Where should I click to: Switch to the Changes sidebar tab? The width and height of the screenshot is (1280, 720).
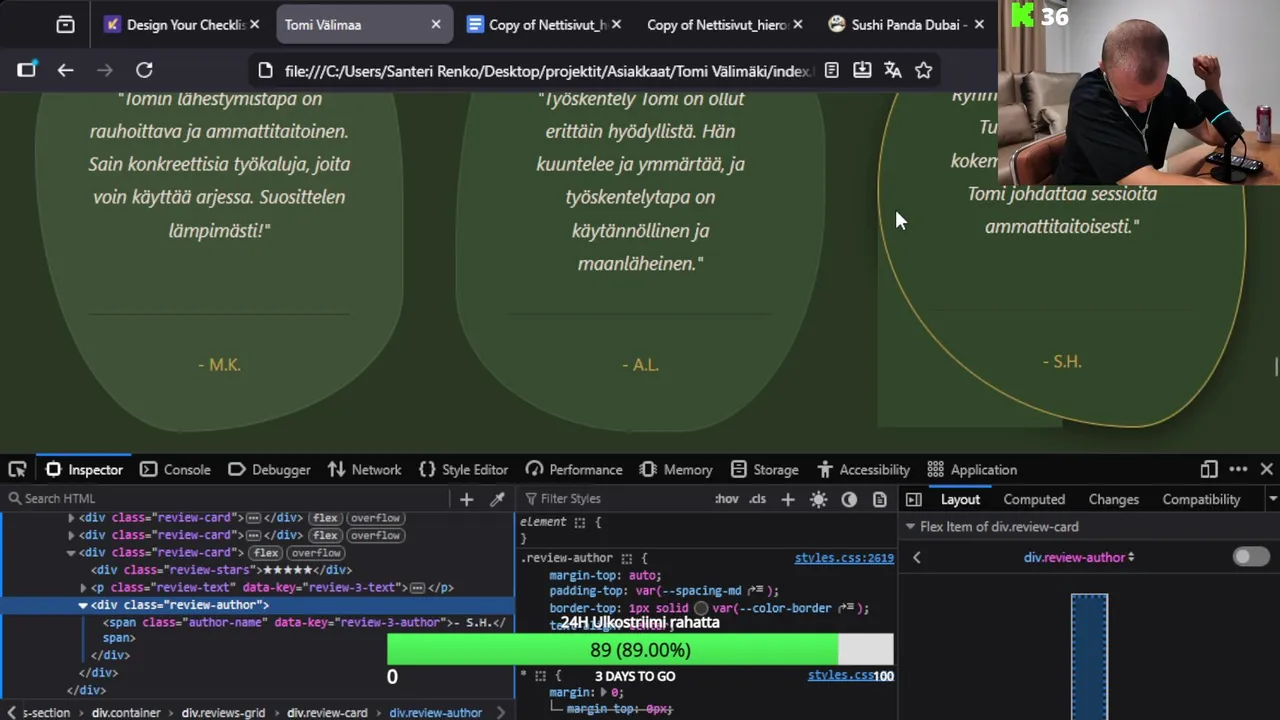(1113, 499)
